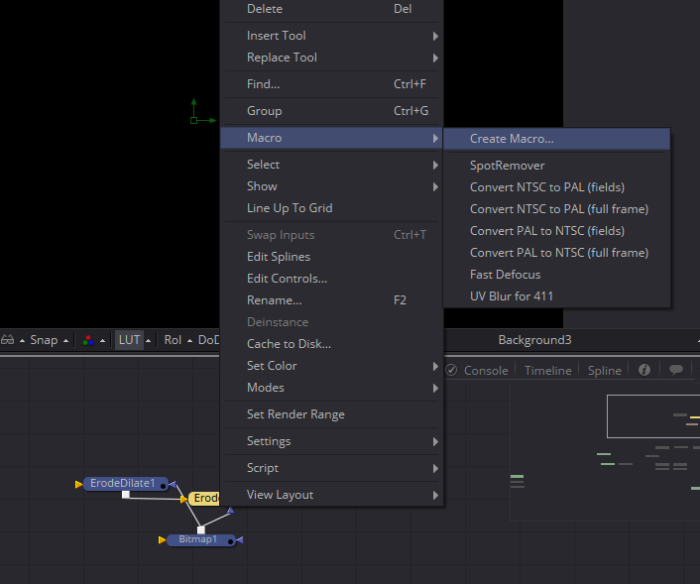This screenshot has height=584, width=700.
Task: Expand the Set Color submenu
Action: (x=332, y=366)
